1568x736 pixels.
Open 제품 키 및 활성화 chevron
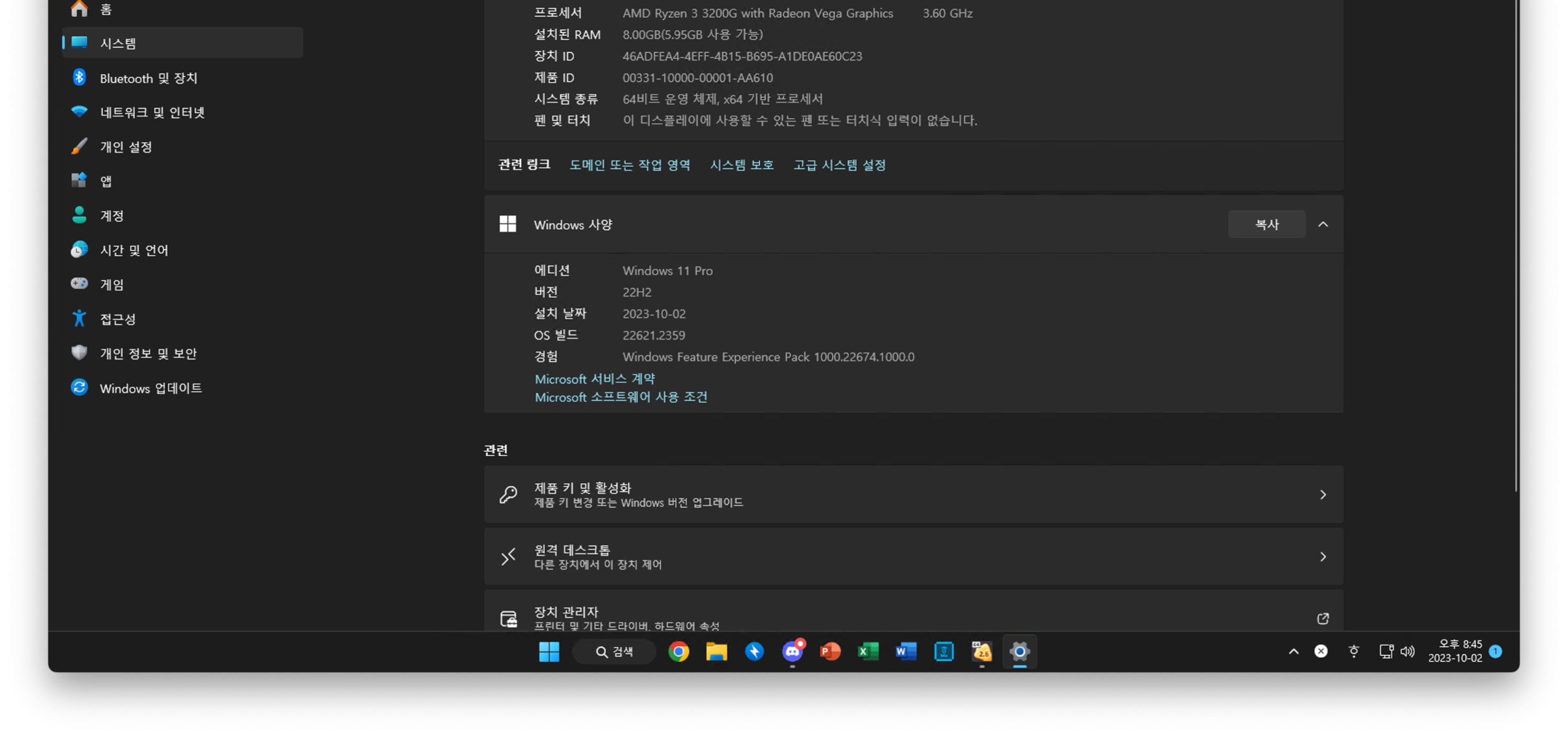(1323, 495)
